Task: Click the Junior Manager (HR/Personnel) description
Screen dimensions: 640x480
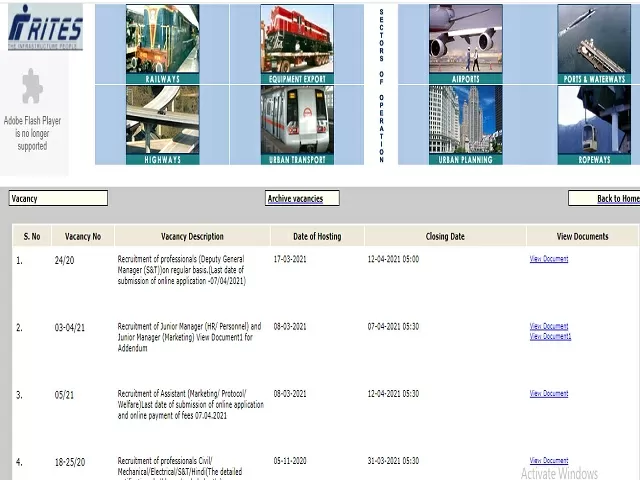Action: [x=189, y=337]
